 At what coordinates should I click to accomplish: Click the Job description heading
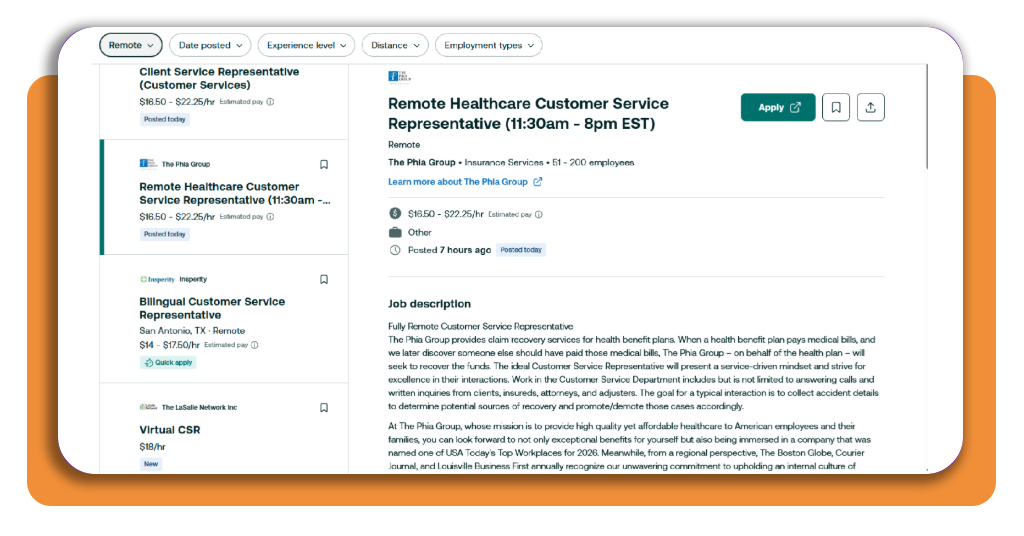click(x=429, y=304)
